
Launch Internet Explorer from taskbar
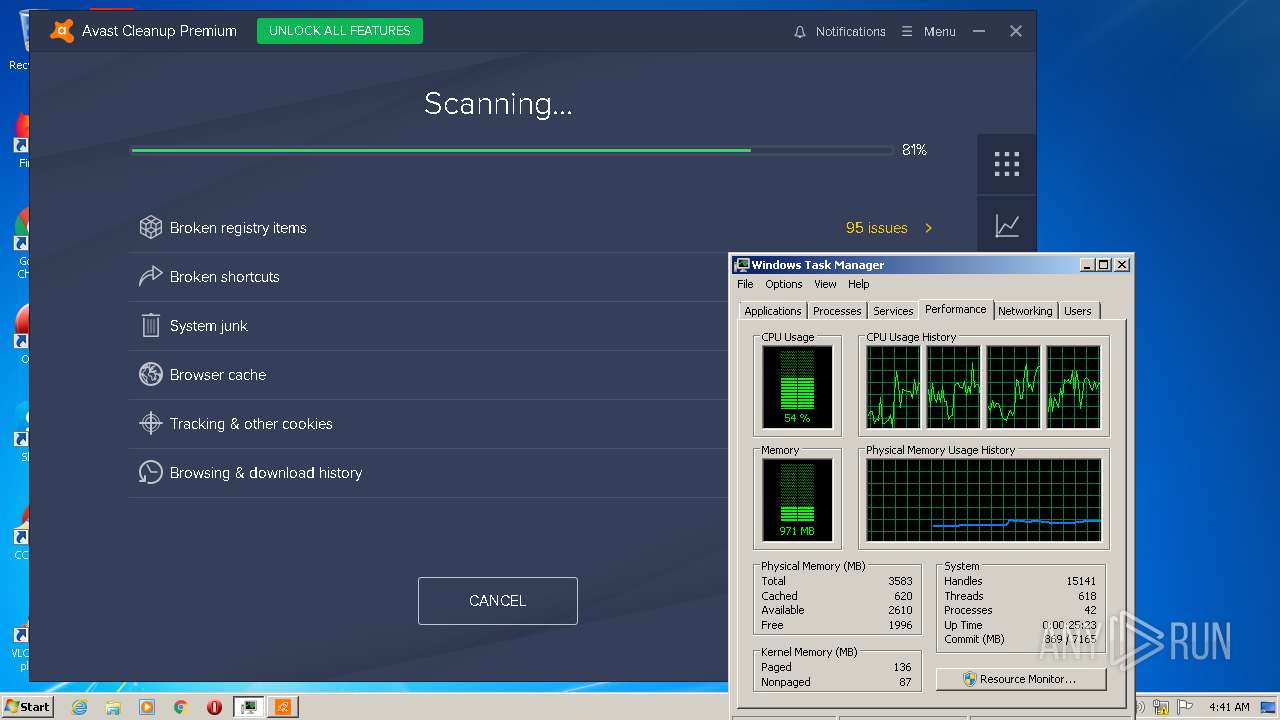[79, 707]
